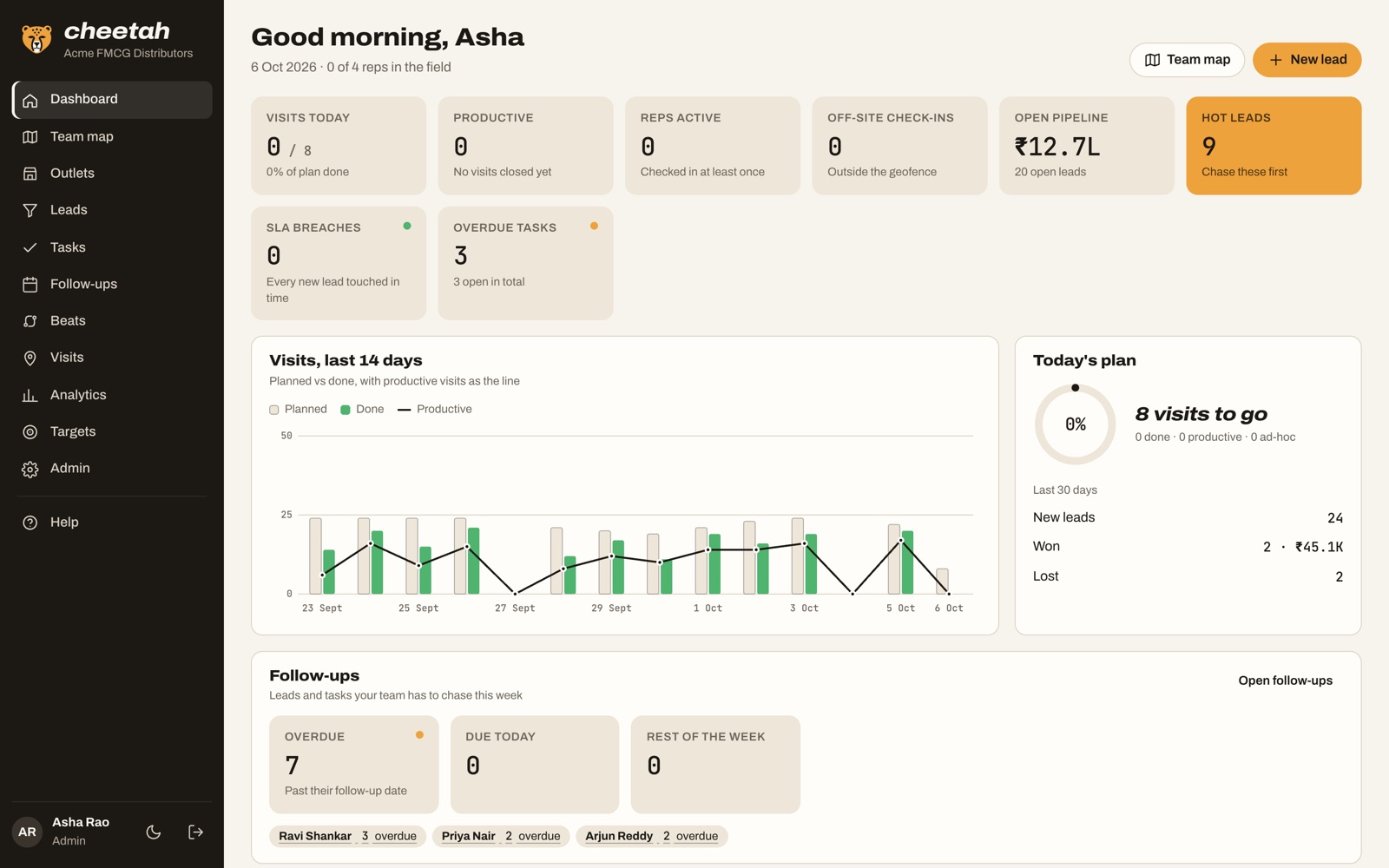
Task: Open the Hot Leads card
Action: click(x=1274, y=146)
